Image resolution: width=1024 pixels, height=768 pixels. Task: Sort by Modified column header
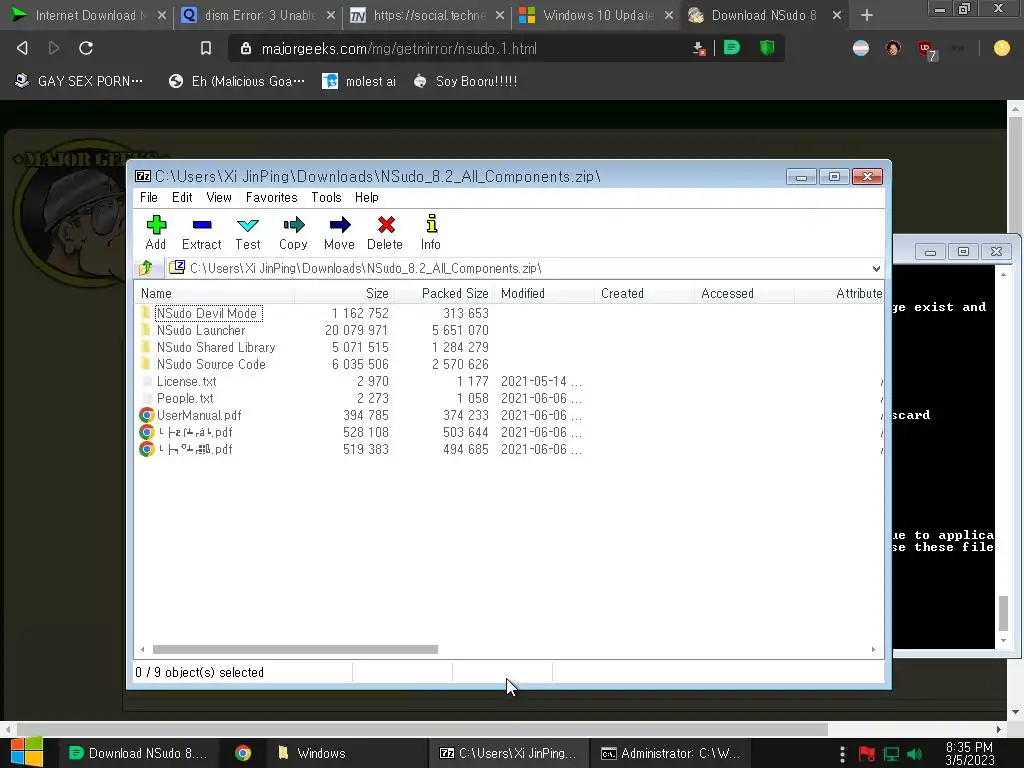pos(544,293)
